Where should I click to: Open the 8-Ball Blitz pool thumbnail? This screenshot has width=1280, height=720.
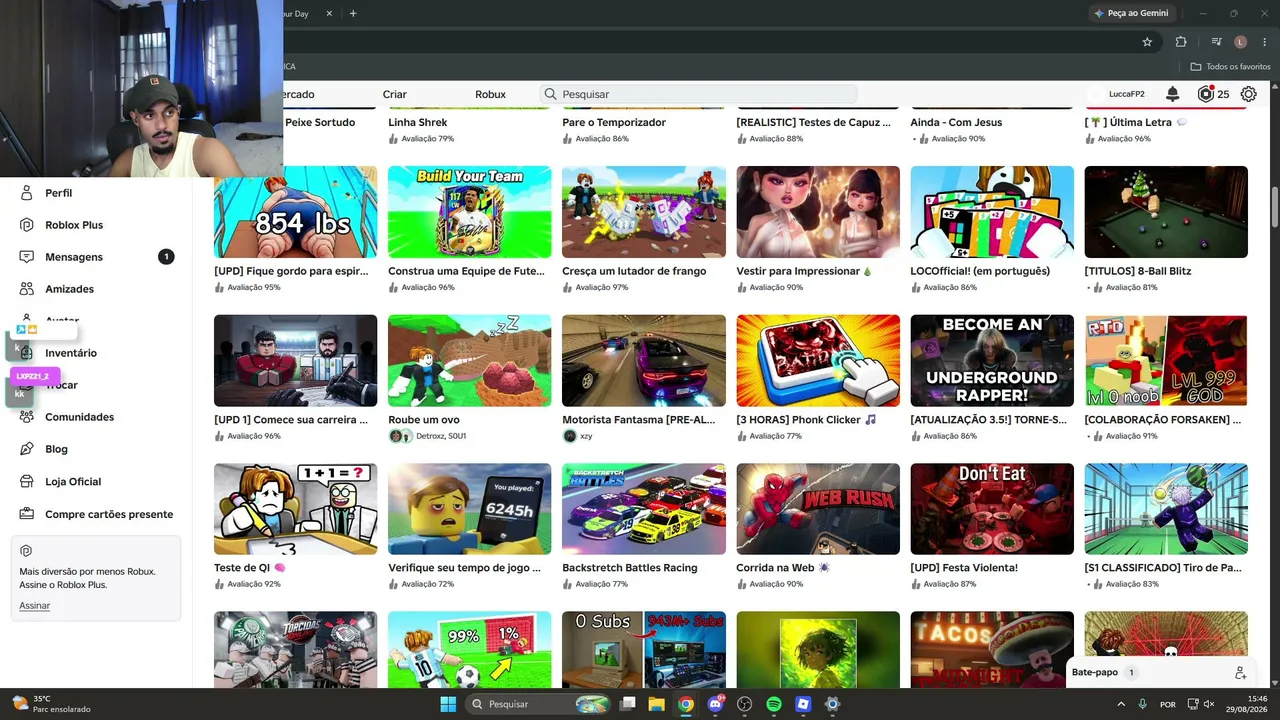[x=1166, y=212]
